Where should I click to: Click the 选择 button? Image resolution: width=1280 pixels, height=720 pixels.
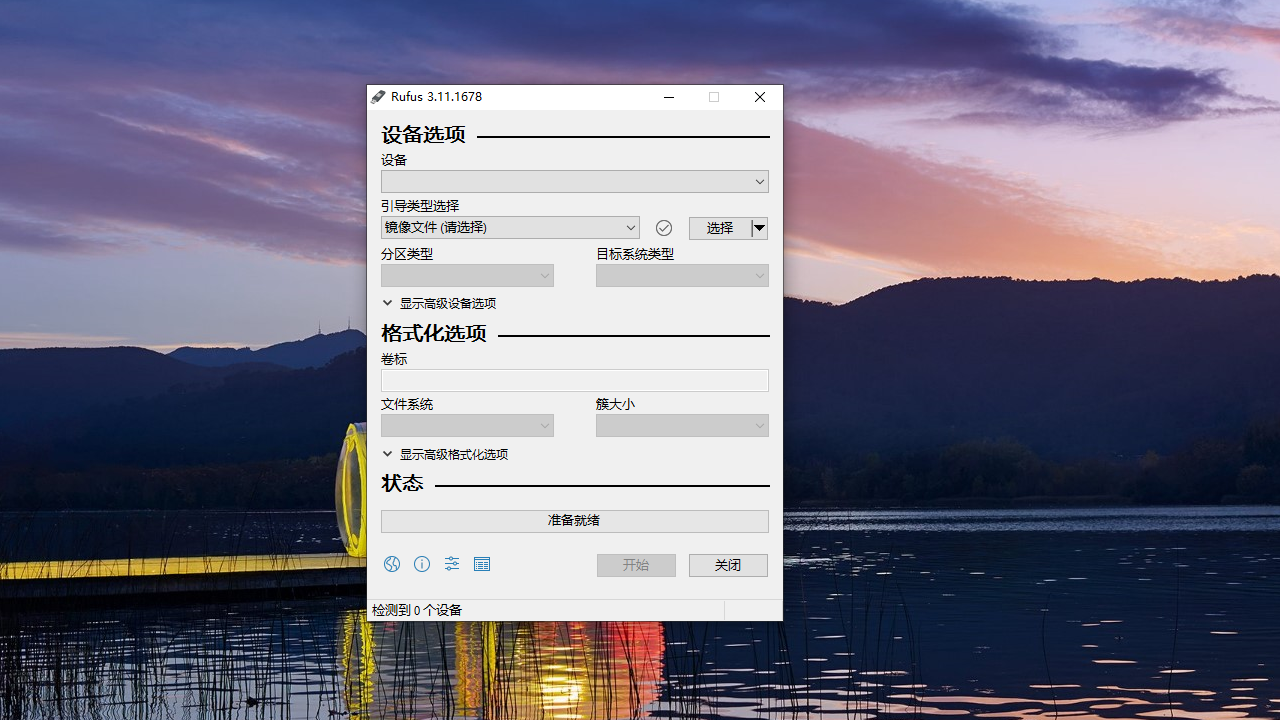click(719, 228)
